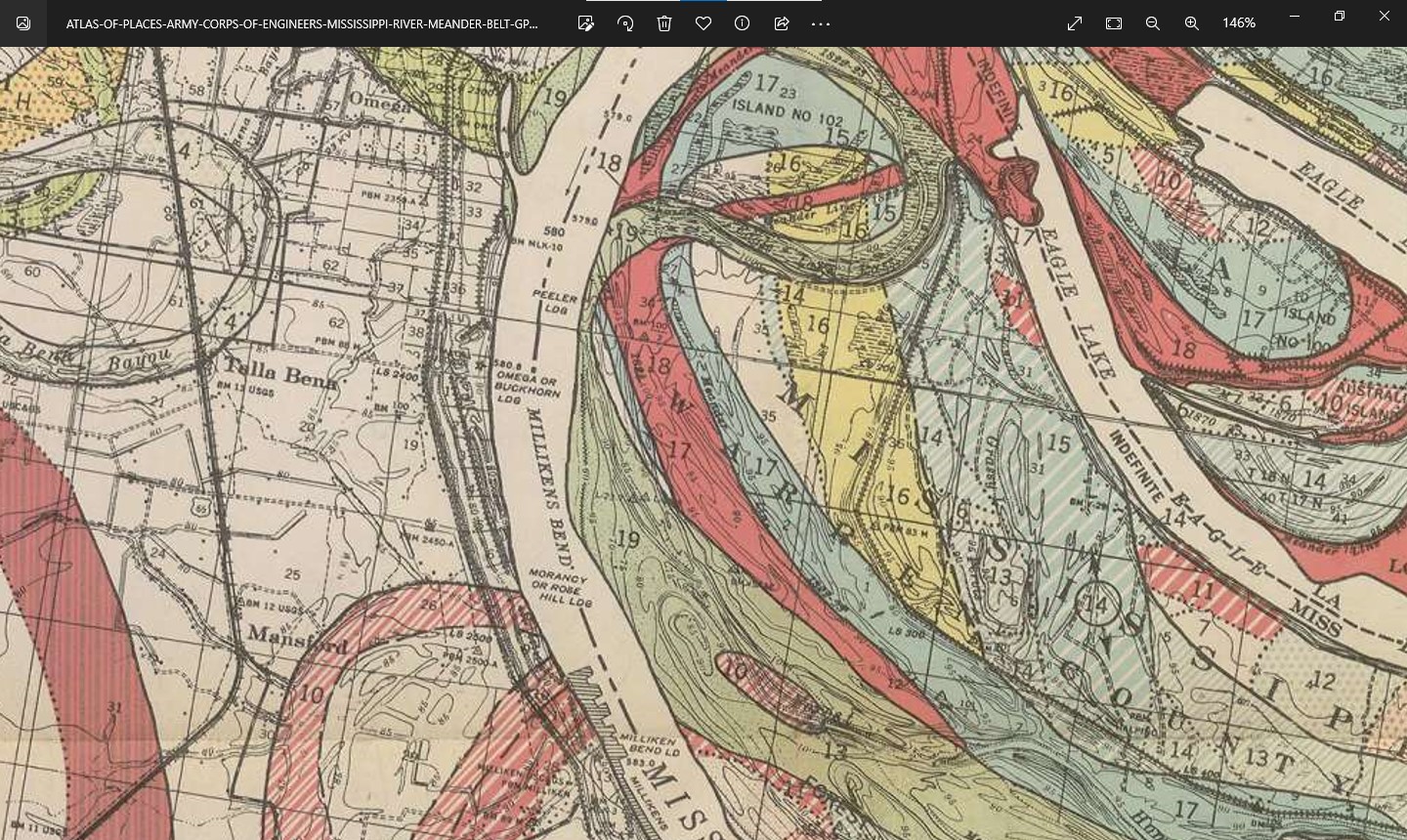Edit the map image with the pencil icon
The height and width of the screenshot is (840, 1407).
[586, 23]
